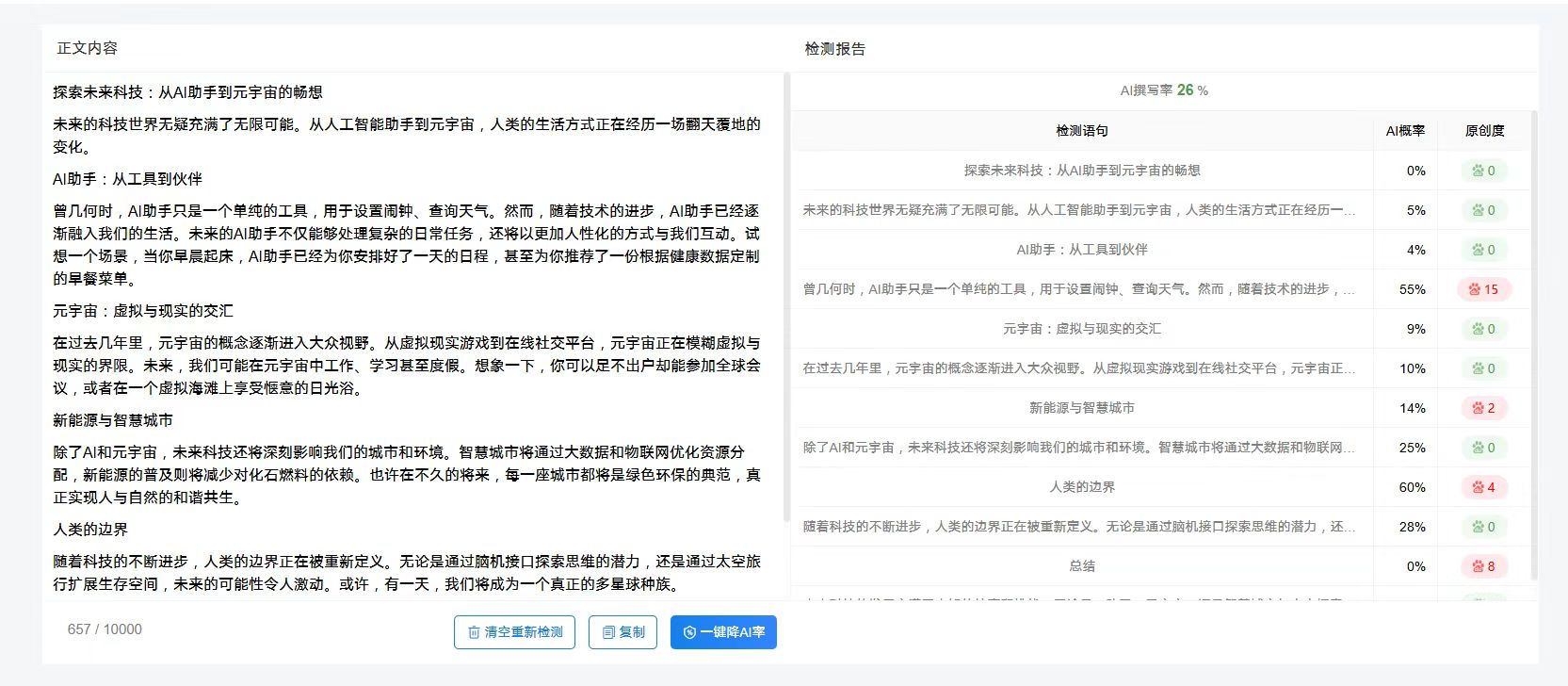
Task: Click the red originality badge showing 15
Action: (x=1483, y=289)
